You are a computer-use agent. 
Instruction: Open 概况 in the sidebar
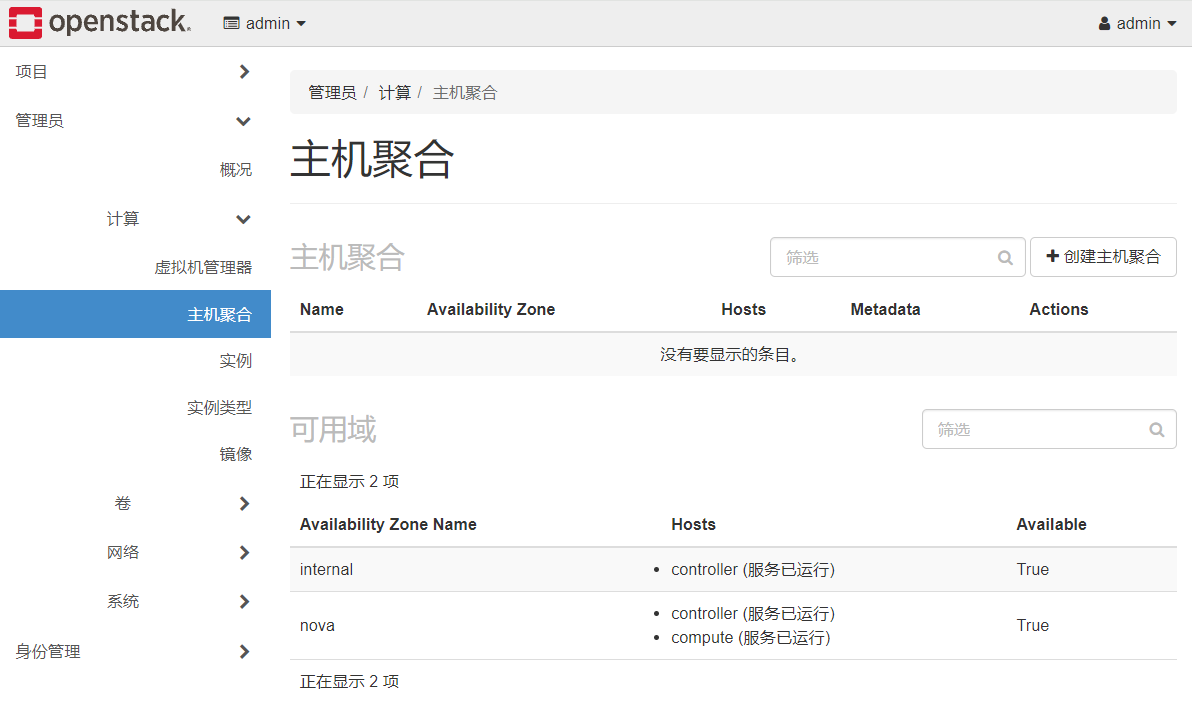click(x=236, y=170)
